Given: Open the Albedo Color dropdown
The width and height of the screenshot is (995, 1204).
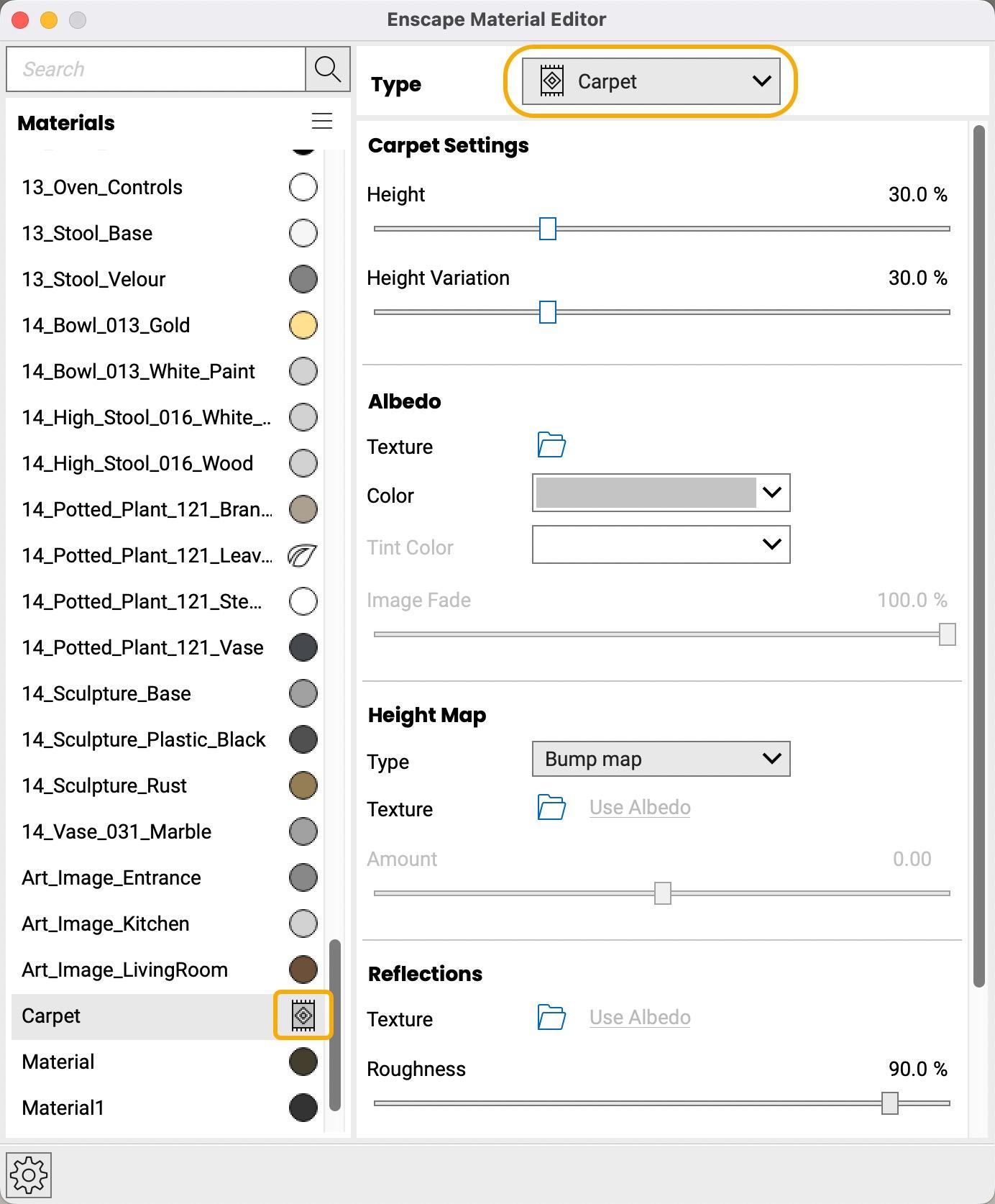Looking at the screenshot, I should click(x=661, y=493).
